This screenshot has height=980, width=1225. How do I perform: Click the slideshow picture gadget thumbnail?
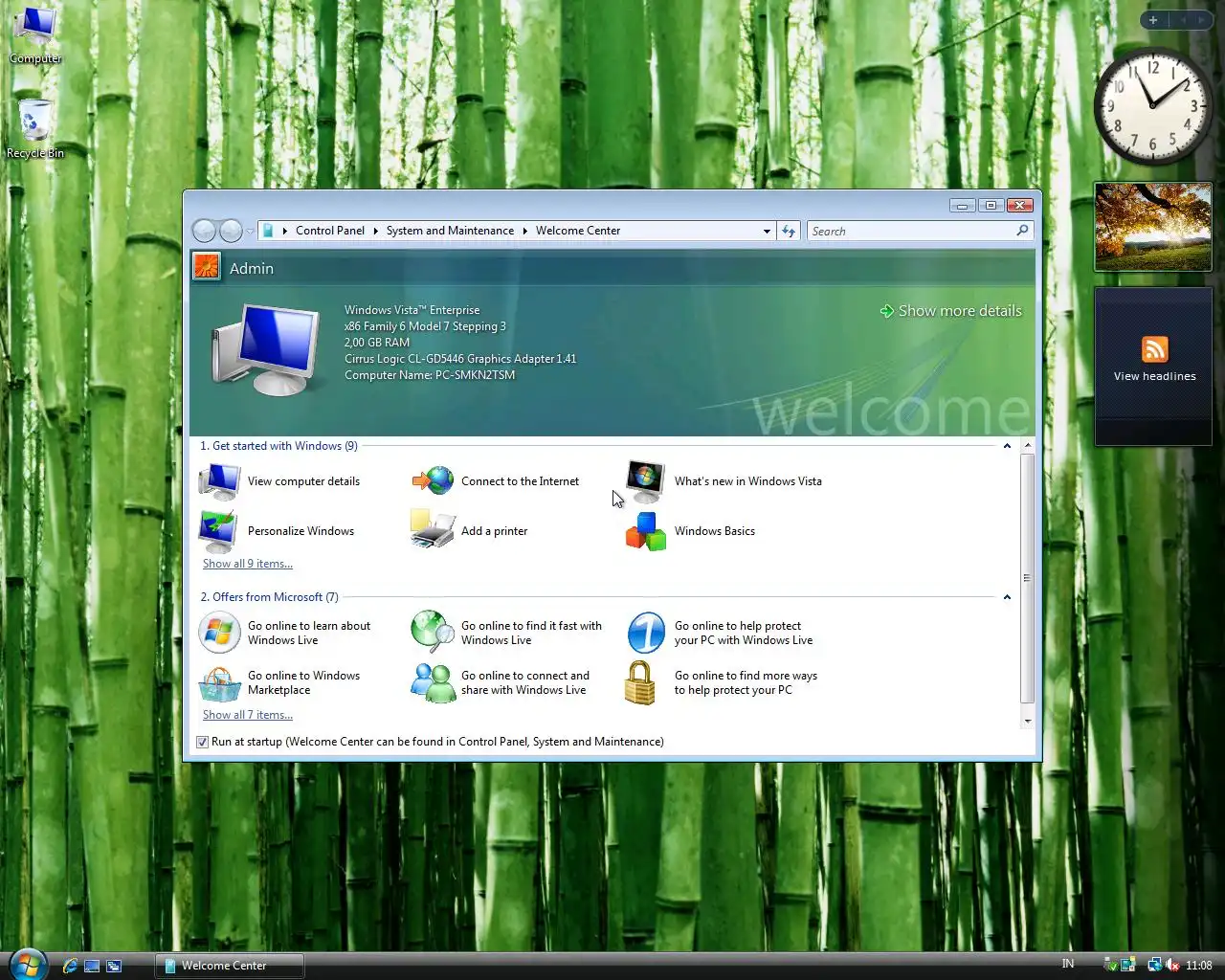[x=1153, y=227]
